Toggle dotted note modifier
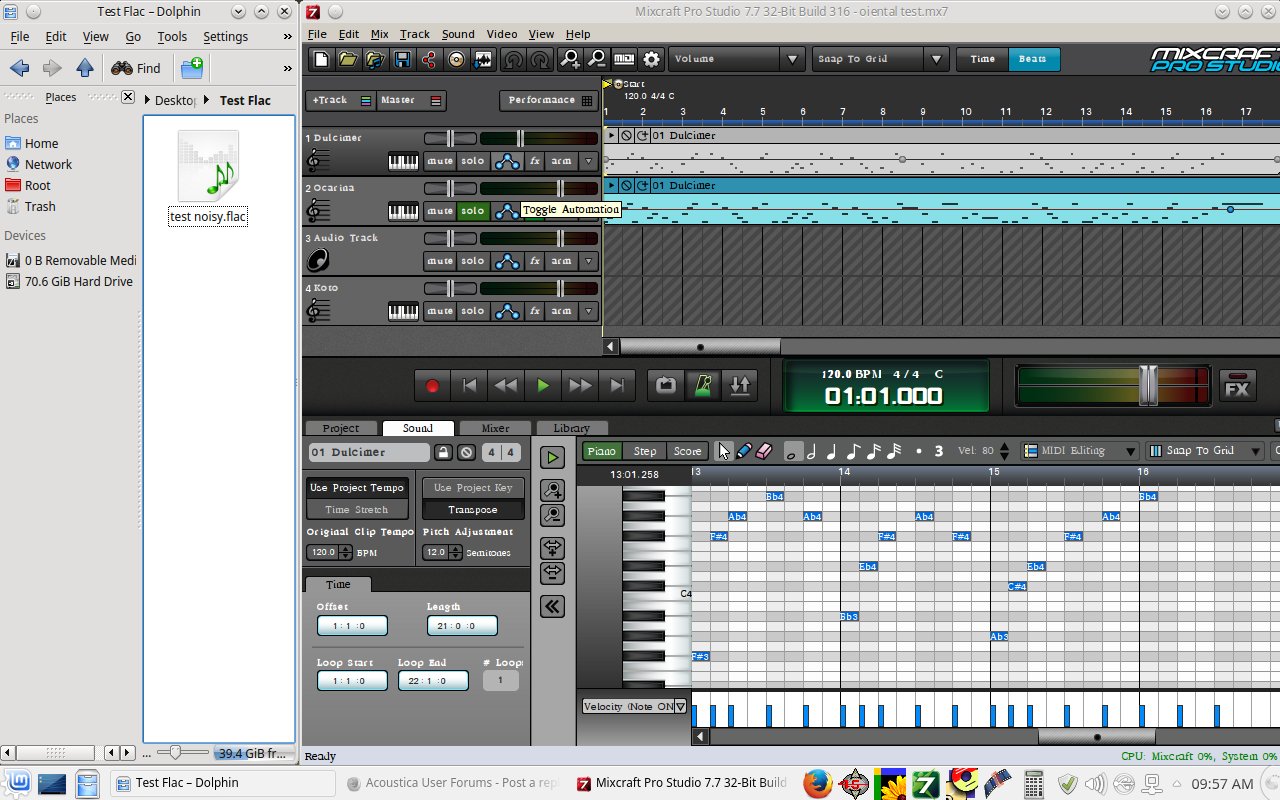The image size is (1280, 800). [918, 452]
